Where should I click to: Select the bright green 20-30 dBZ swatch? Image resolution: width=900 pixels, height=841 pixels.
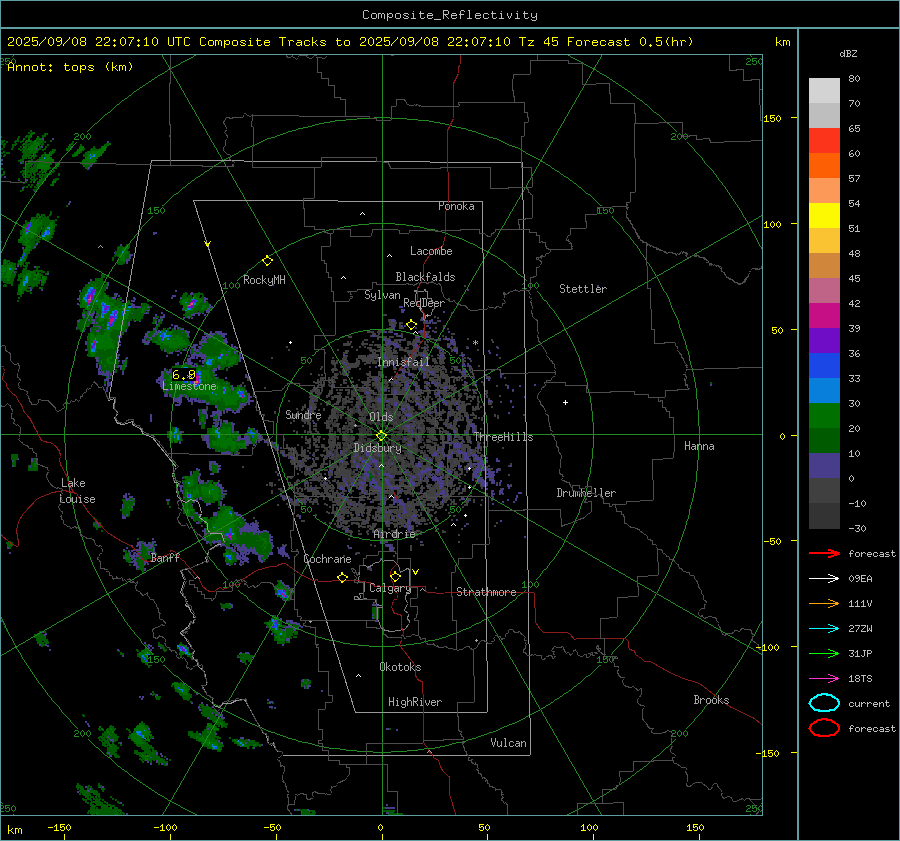(824, 416)
